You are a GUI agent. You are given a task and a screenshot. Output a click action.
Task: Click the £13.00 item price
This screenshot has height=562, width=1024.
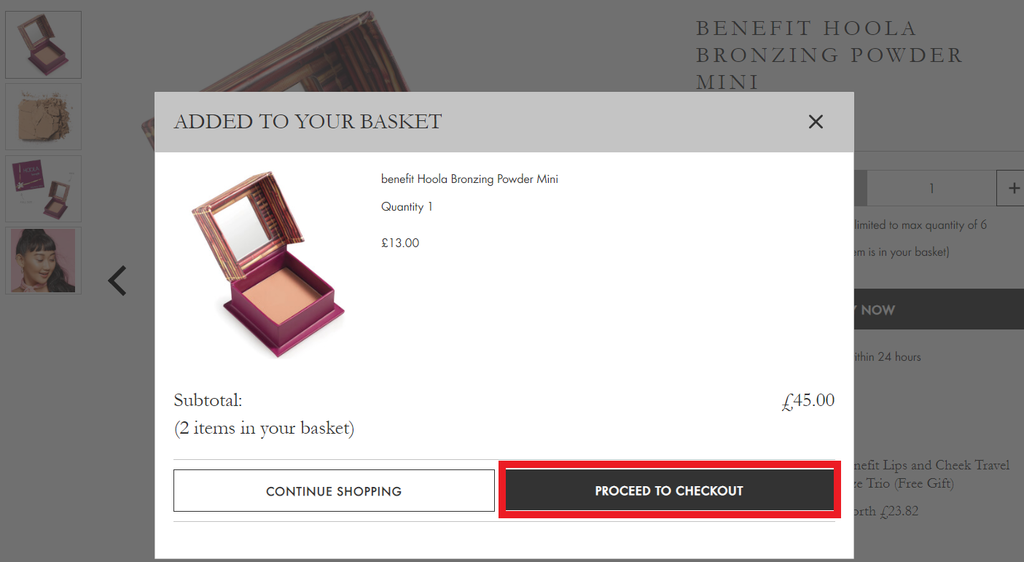click(x=400, y=243)
